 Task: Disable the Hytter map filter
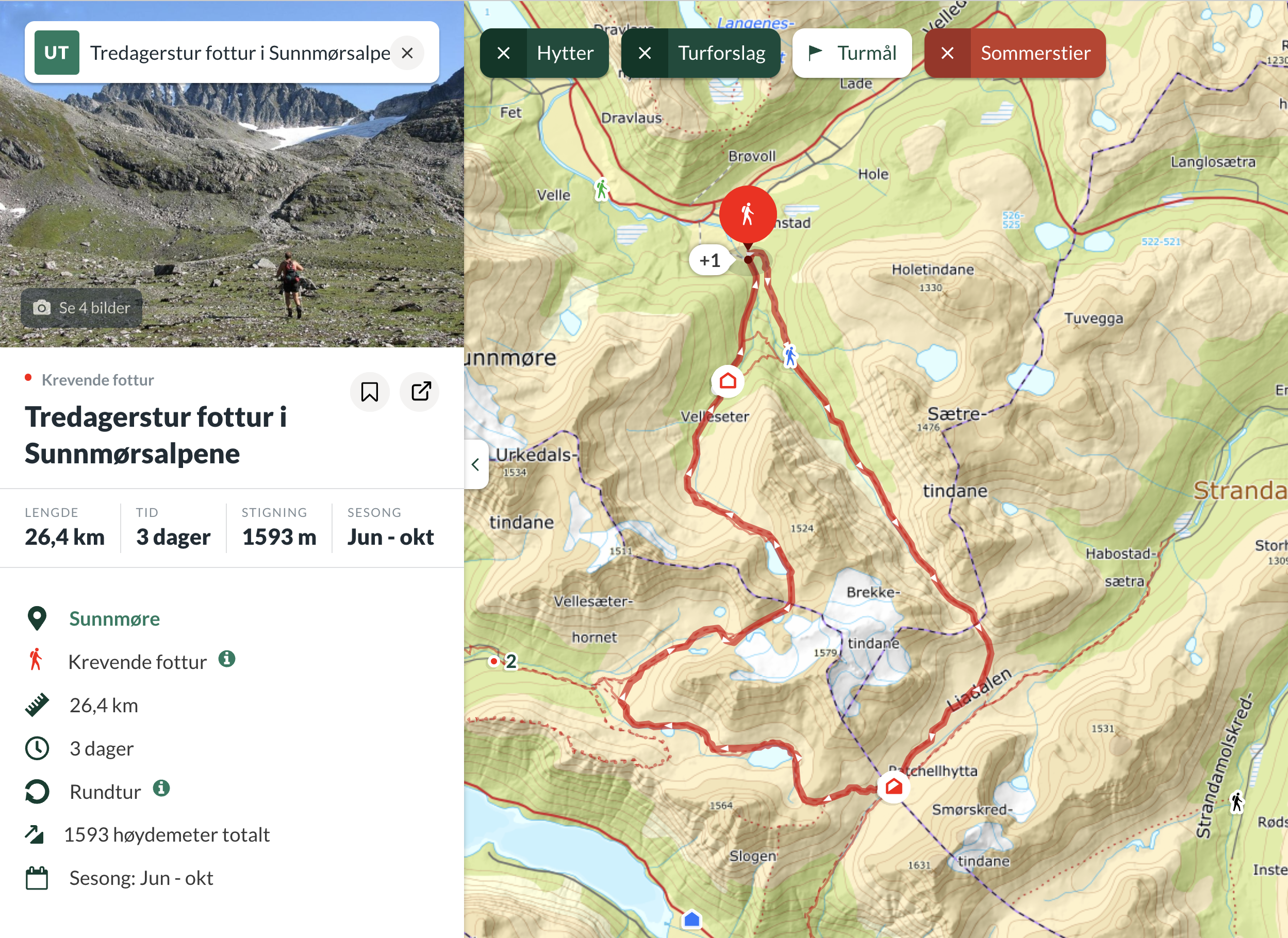point(504,54)
